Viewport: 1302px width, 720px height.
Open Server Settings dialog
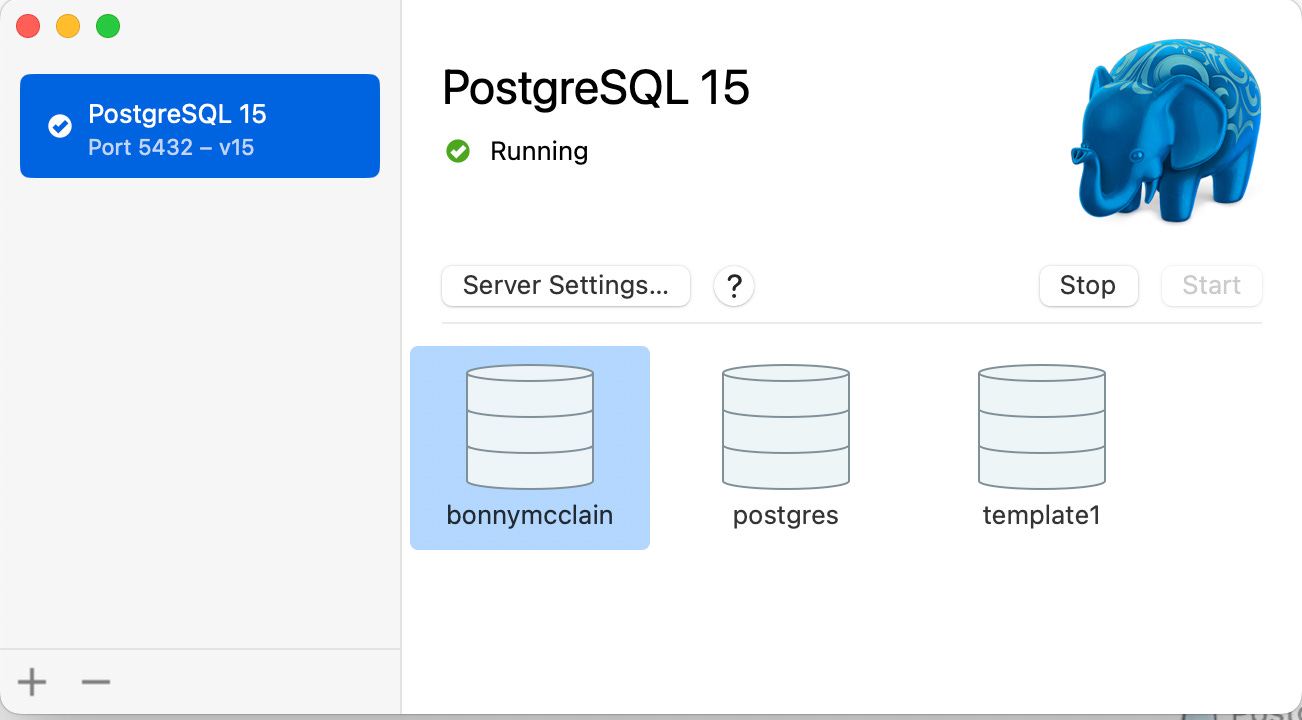565,286
